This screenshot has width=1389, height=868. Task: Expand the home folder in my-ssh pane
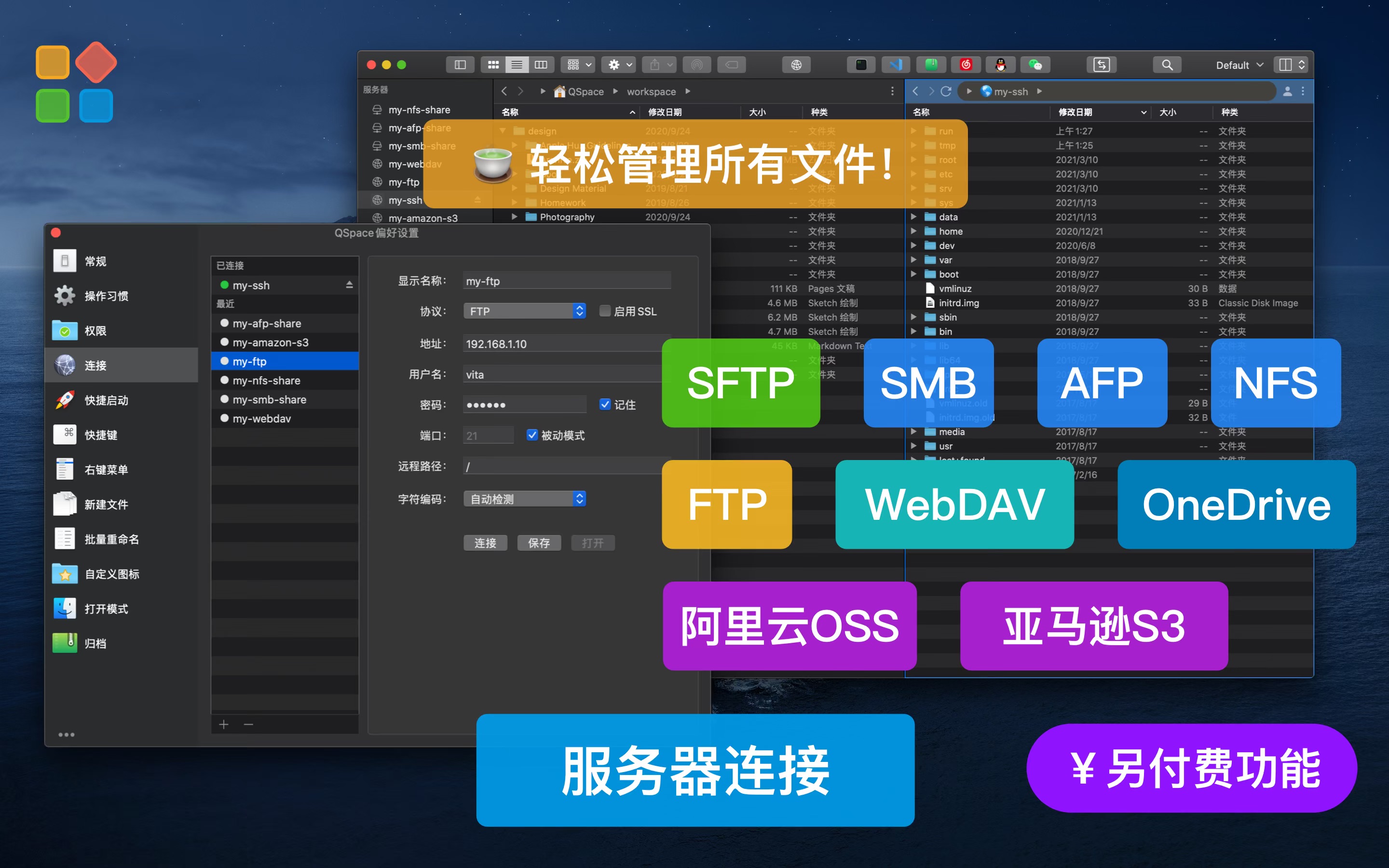click(x=914, y=231)
